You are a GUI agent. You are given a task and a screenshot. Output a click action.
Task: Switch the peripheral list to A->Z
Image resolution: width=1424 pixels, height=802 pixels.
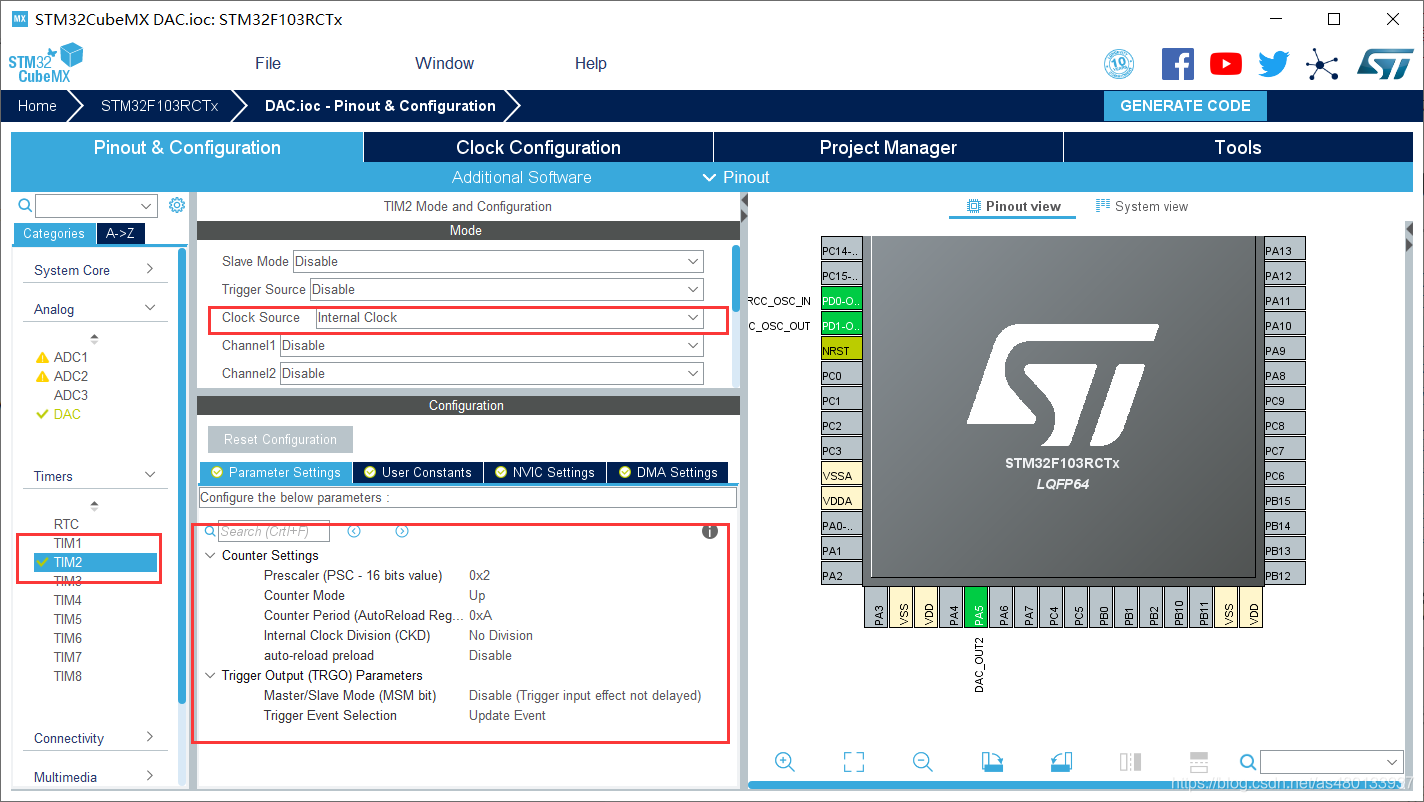click(x=120, y=233)
